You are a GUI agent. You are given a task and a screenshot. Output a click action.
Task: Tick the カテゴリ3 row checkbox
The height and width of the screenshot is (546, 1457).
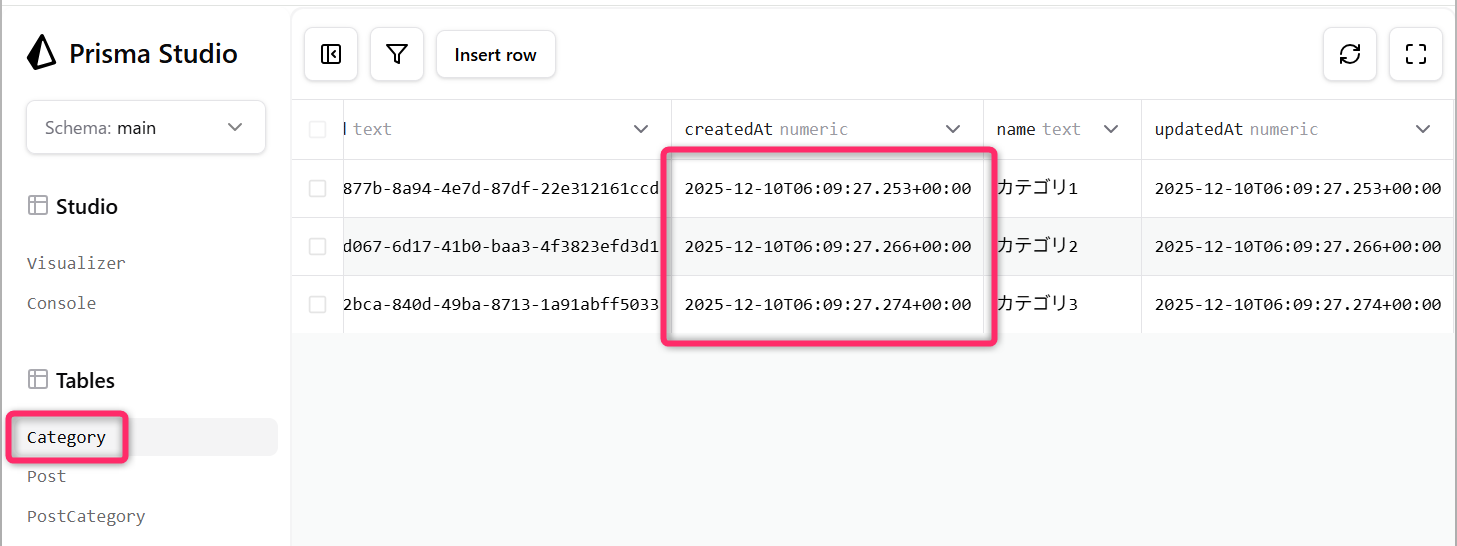318,305
